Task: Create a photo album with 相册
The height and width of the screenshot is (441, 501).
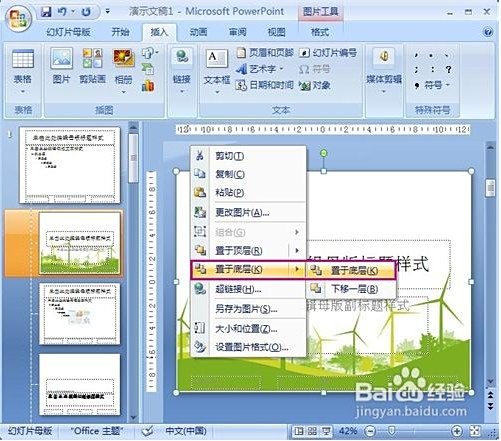Action: 123,71
